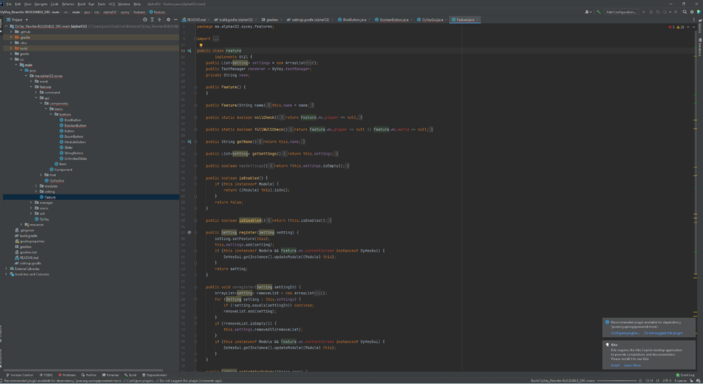Image resolution: width=703 pixels, height=384 pixels.
Task: Open the Problems tool window
Action: (67, 375)
